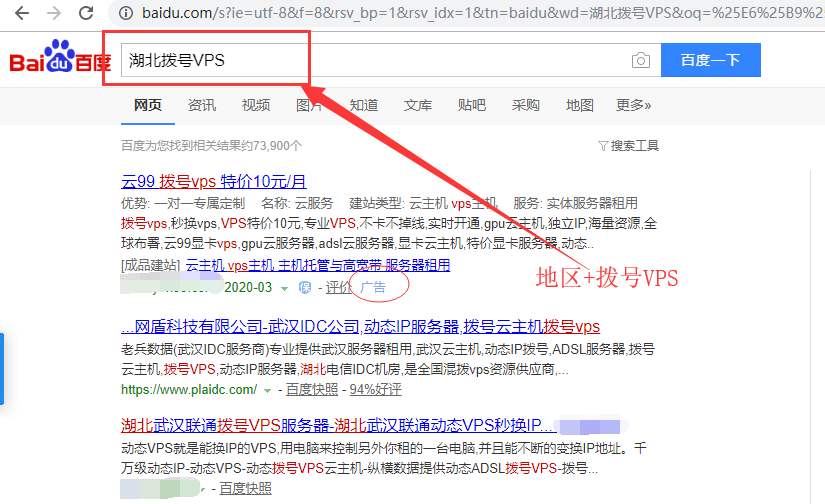Open camera image search icon
The width and height of the screenshot is (825, 504).
(x=640, y=60)
